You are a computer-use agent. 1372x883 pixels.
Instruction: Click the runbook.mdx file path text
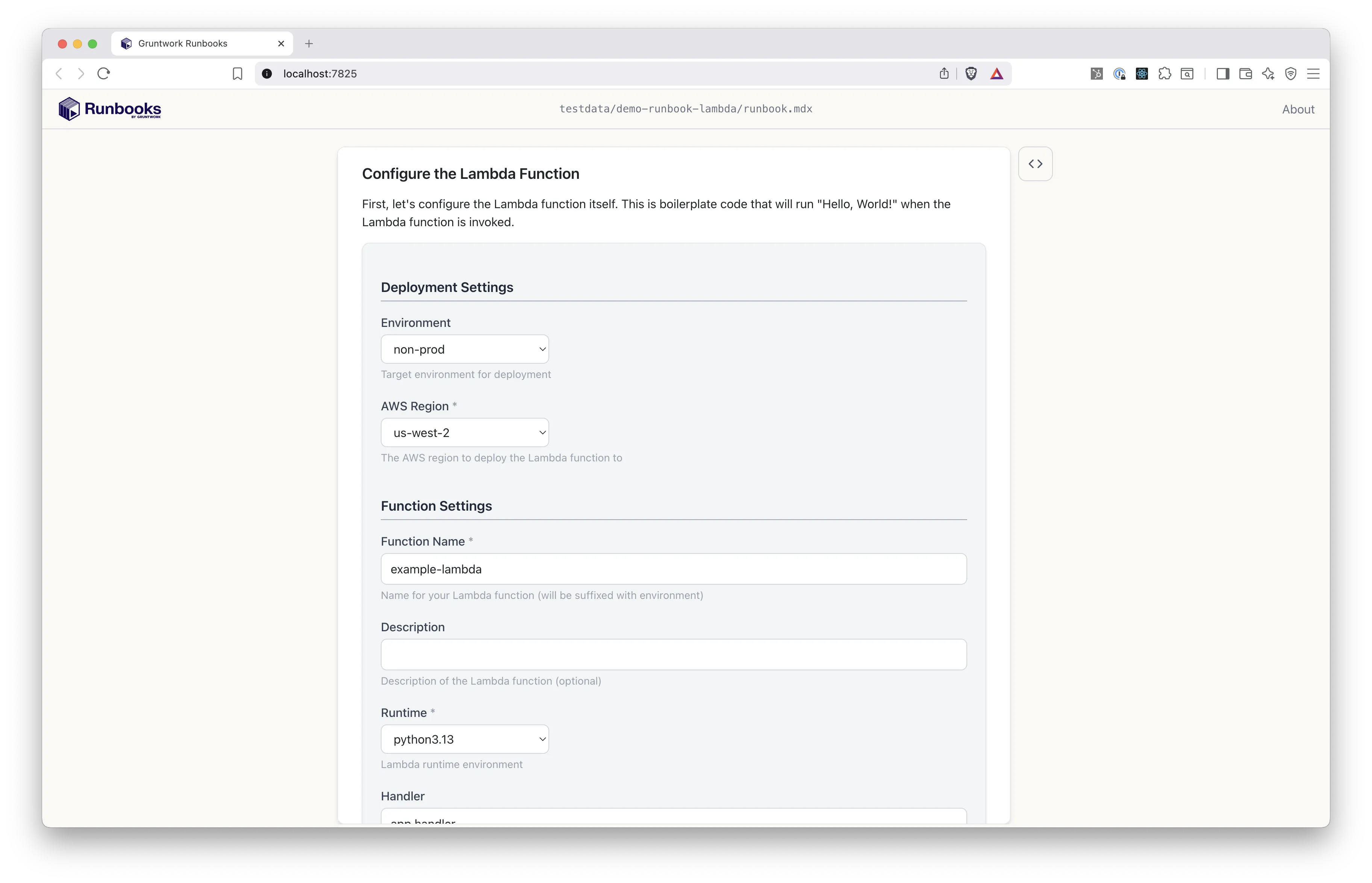(685, 109)
